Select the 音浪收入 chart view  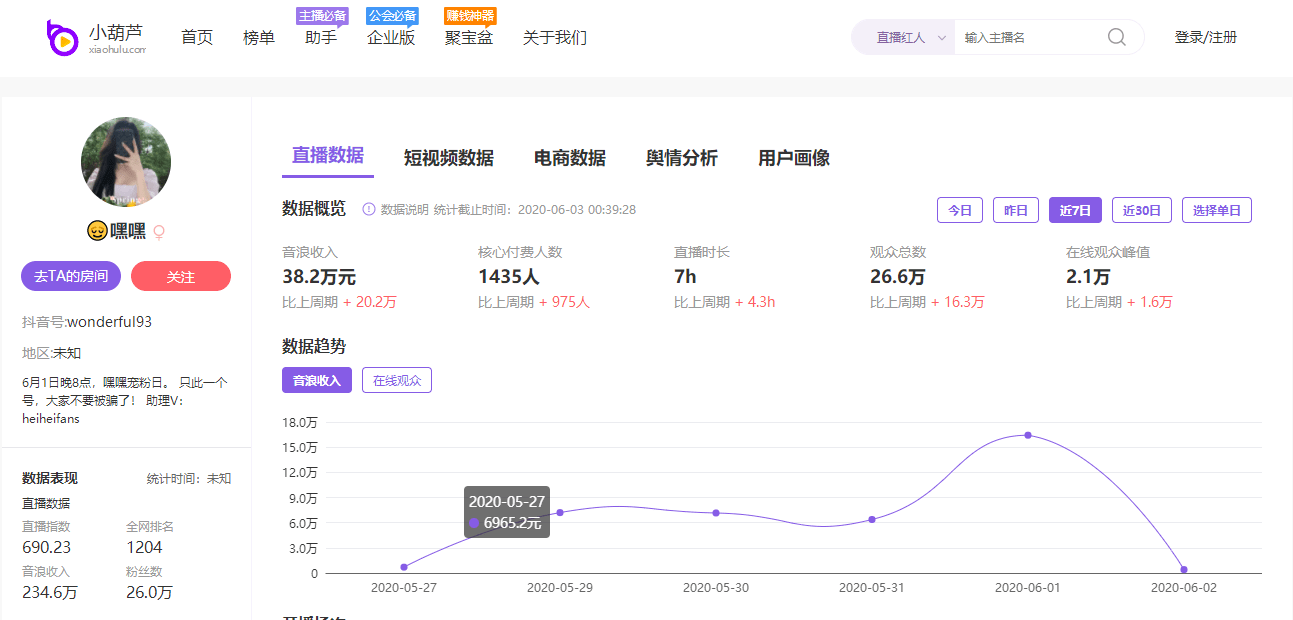click(317, 380)
